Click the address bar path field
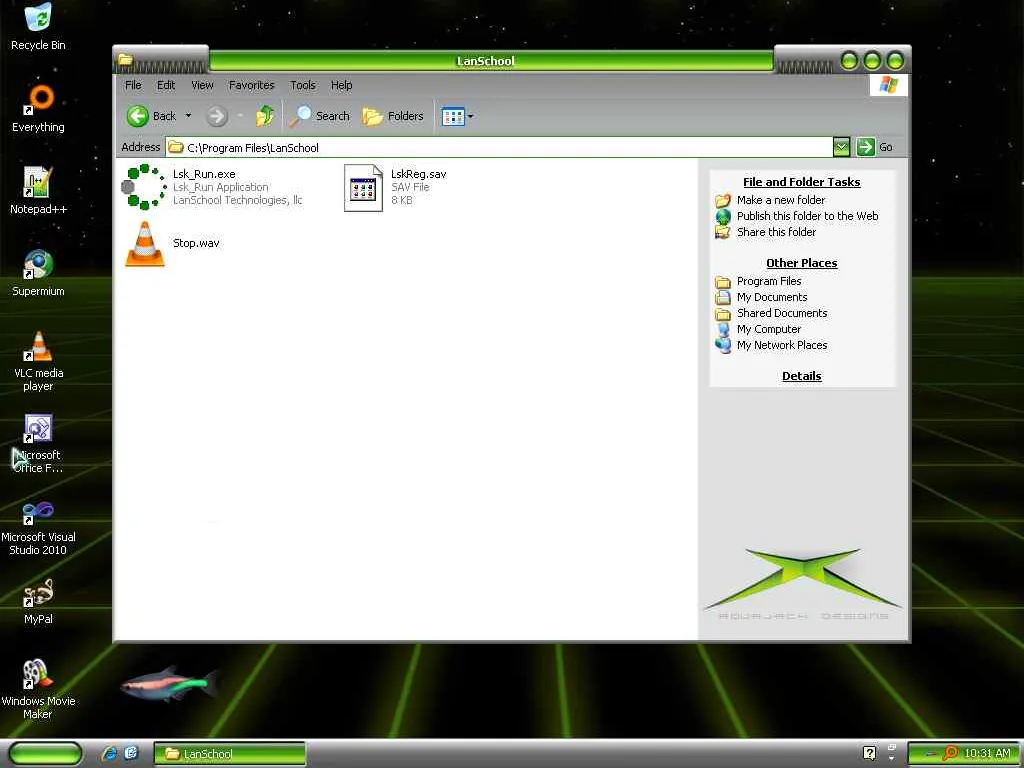 click(x=500, y=148)
